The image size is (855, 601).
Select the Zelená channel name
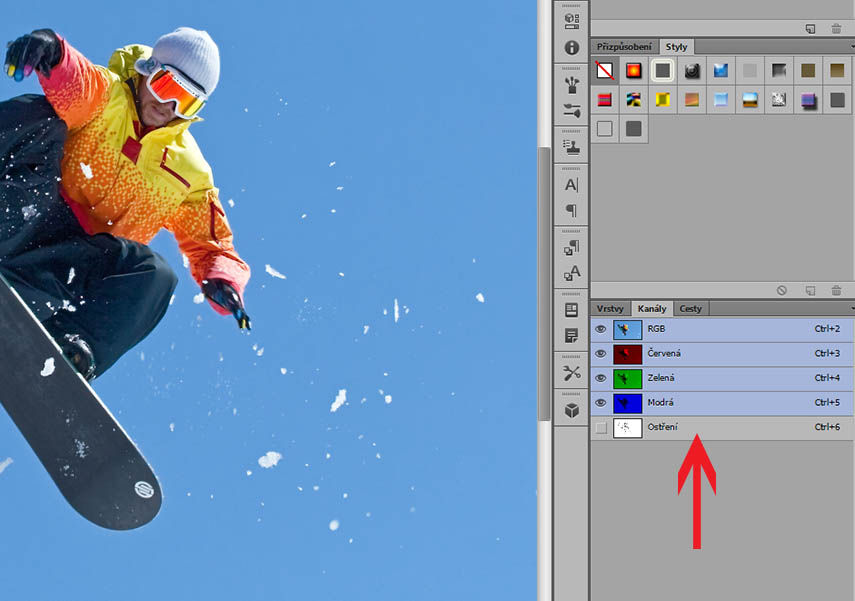click(x=661, y=378)
